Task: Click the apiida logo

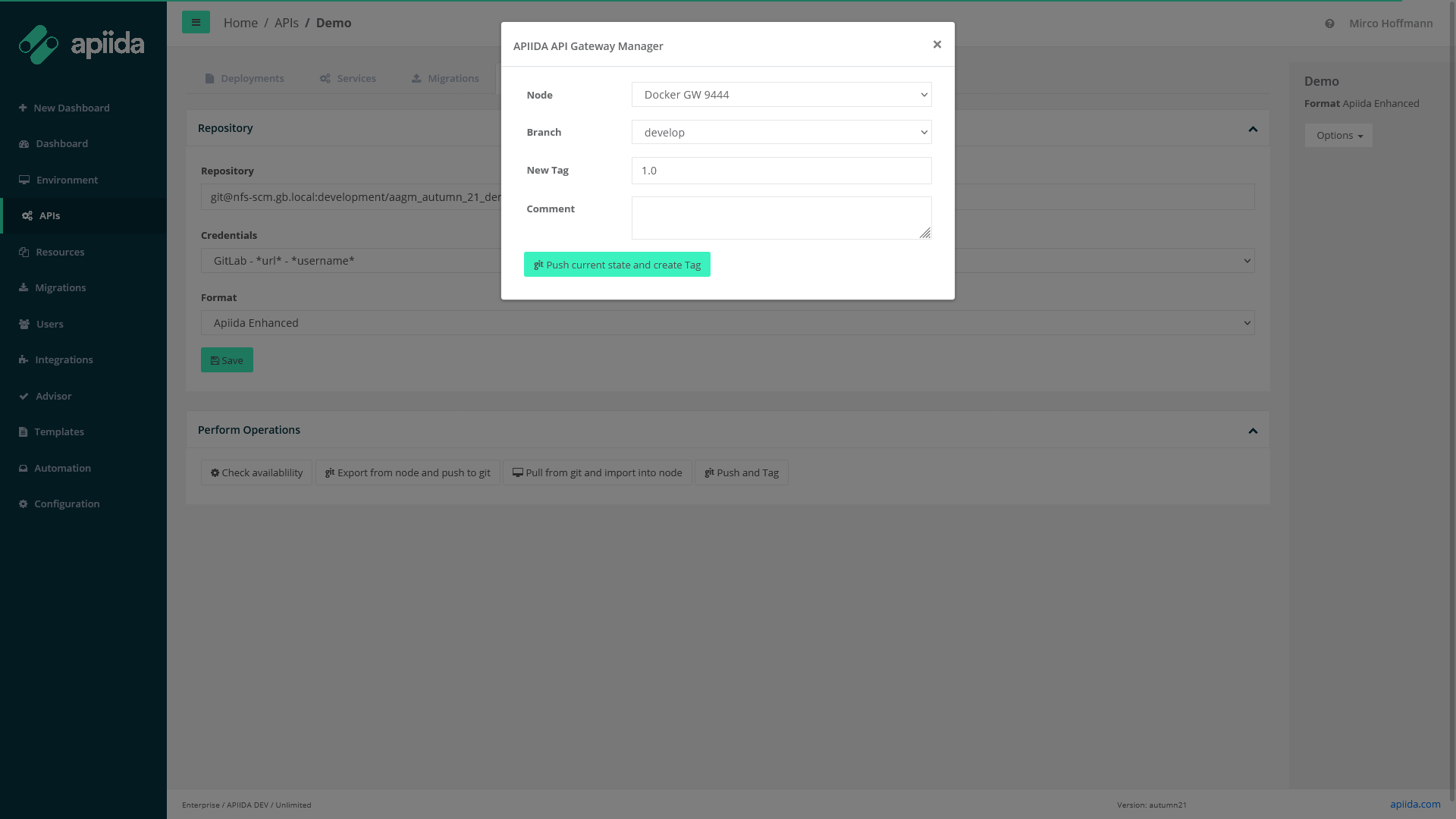Action: pos(81,45)
